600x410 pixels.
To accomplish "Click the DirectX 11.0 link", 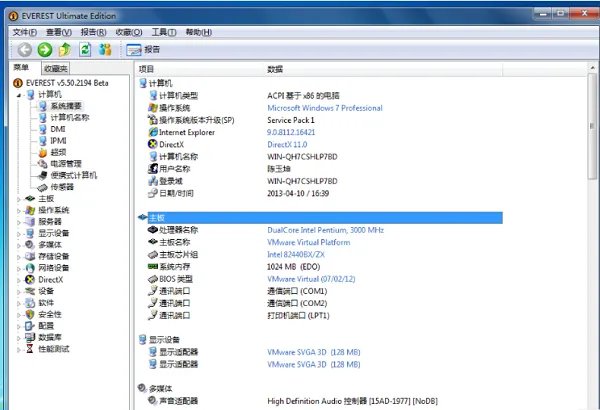I will click(287, 145).
